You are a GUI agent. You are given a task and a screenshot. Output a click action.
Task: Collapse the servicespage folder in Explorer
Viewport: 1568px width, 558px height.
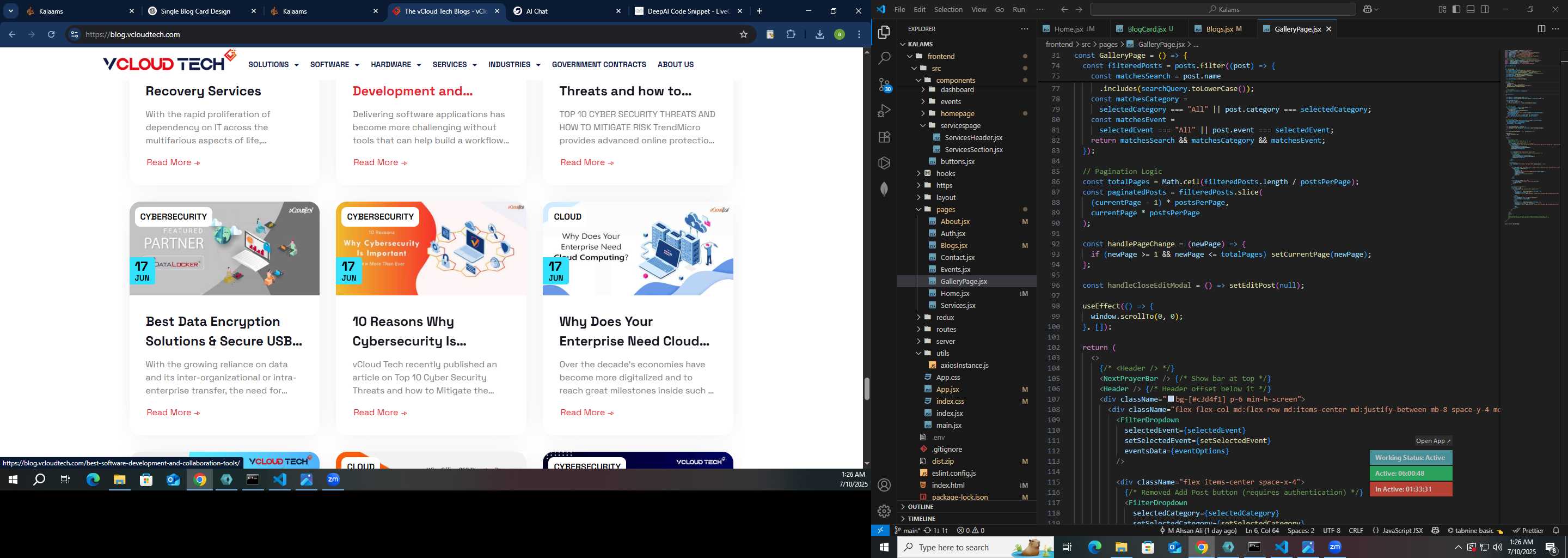(x=960, y=125)
